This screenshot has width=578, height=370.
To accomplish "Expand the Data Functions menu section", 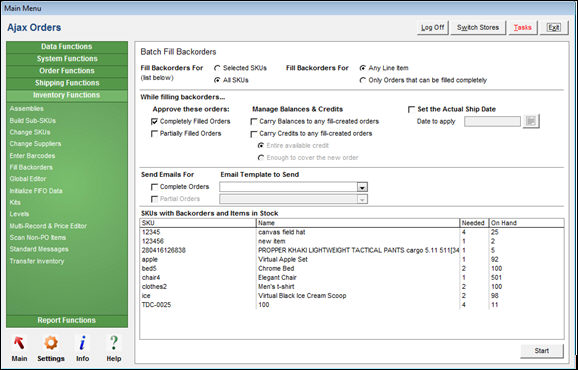I will pyautogui.click(x=67, y=47).
